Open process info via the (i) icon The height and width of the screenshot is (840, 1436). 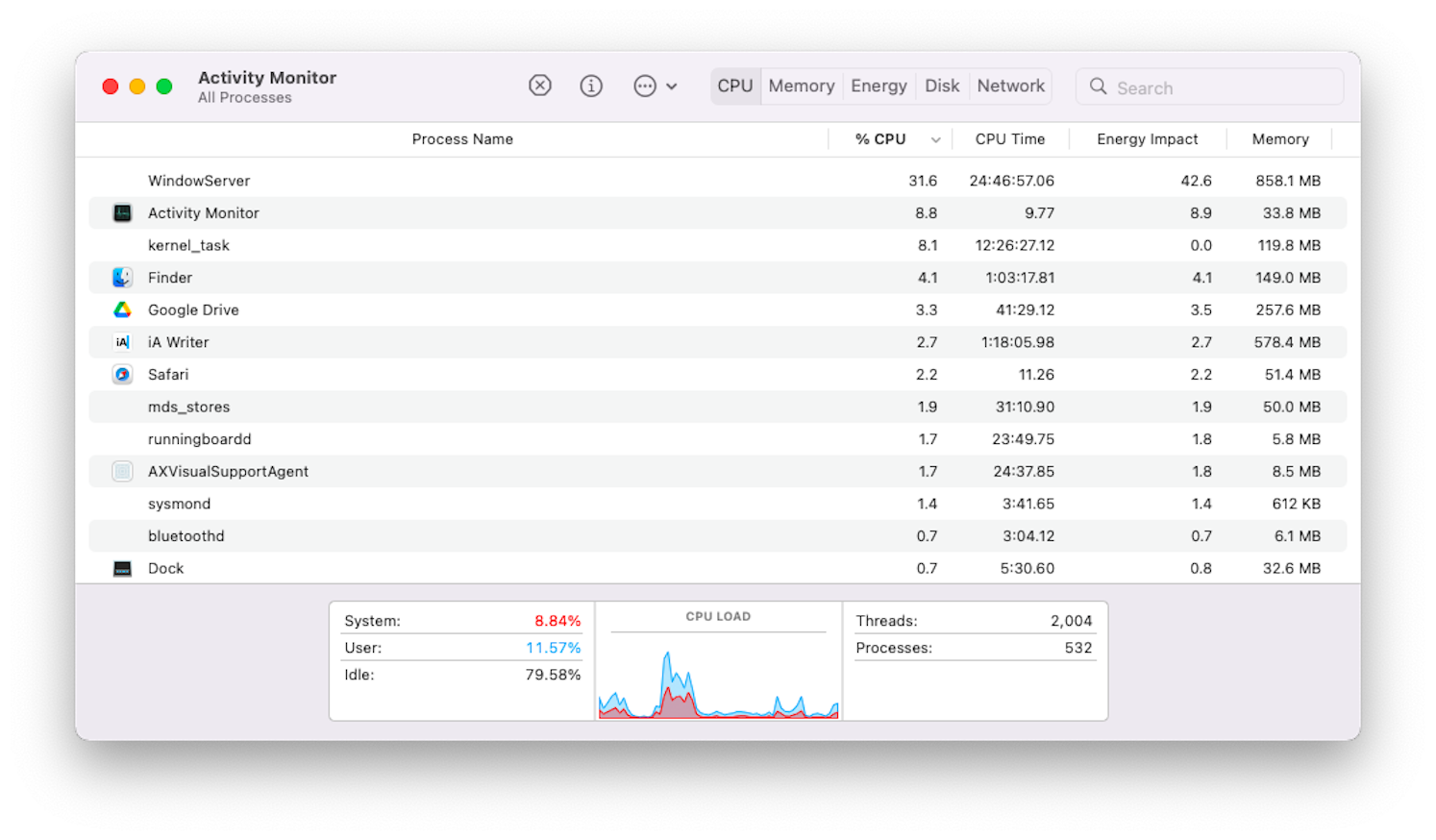click(x=591, y=86)
